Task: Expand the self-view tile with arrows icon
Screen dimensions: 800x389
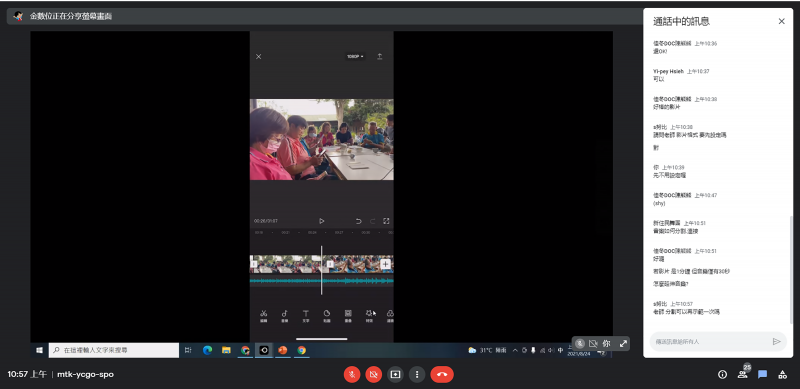Action: [x=623, y=344]
